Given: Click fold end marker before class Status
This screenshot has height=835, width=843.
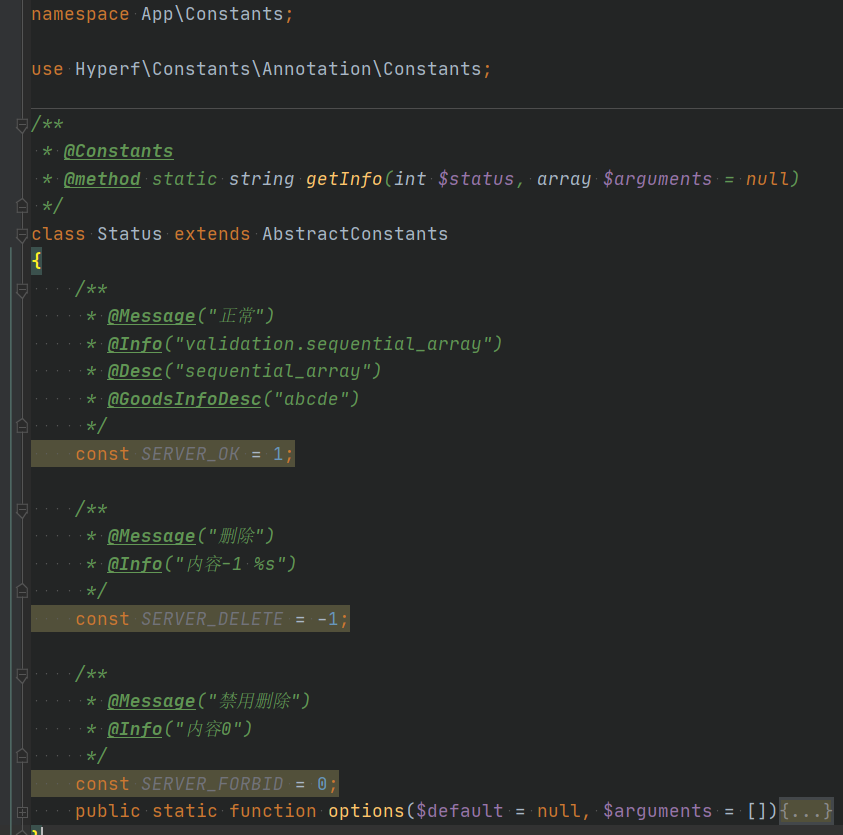Looking at the screenshot, I should 22,206.
